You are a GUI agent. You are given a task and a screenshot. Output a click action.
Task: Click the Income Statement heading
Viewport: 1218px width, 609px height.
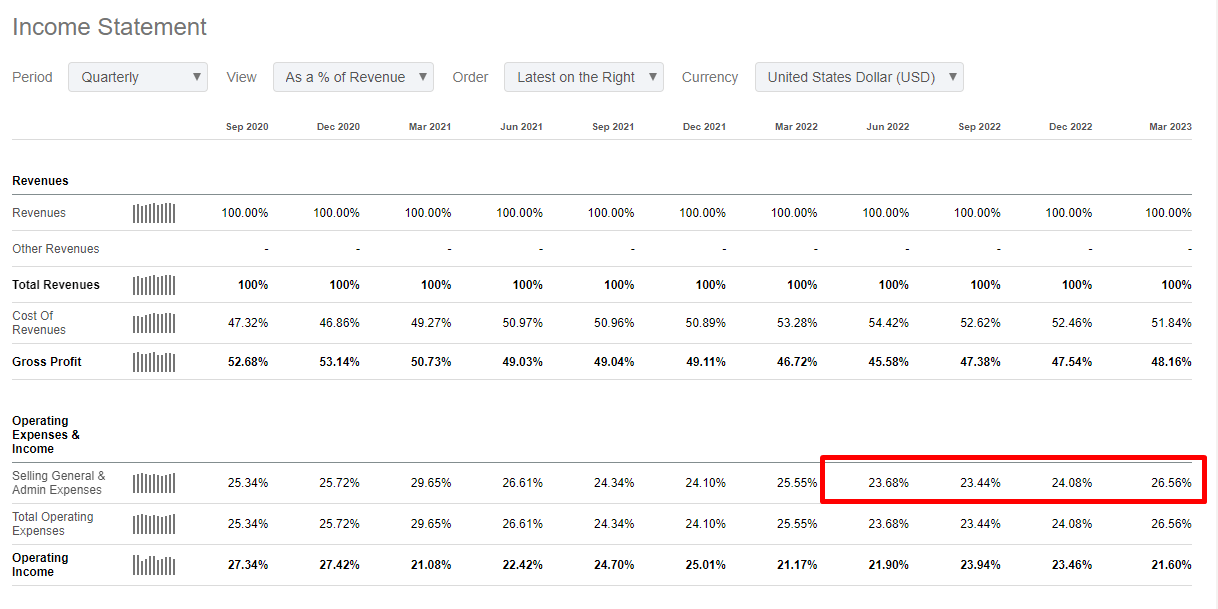110,27
